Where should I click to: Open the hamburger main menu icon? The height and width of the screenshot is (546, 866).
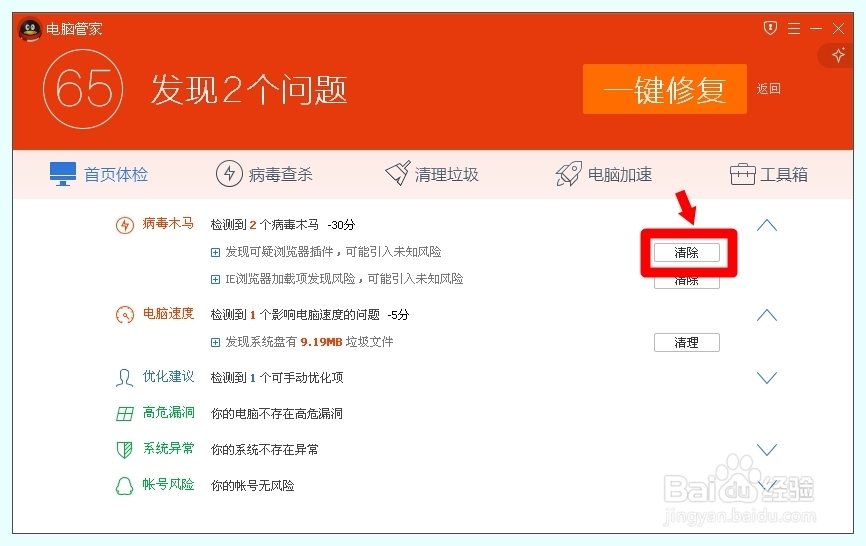pyautogui.click(x=794, y=28)
